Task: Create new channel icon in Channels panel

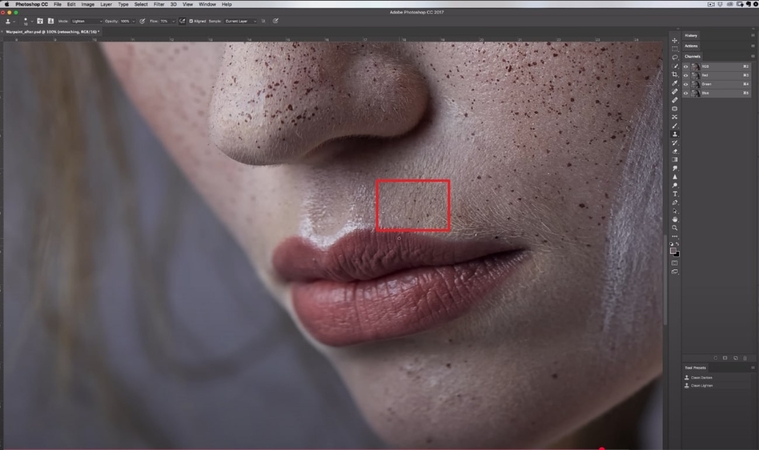Action: point(735,358)
